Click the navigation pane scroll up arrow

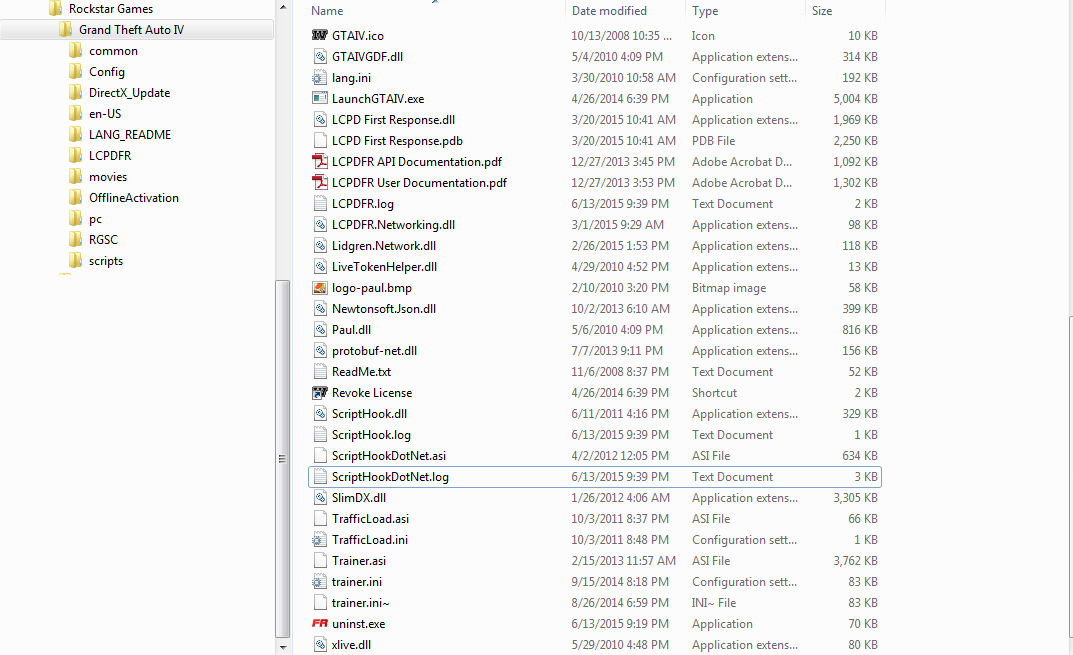pyautogui.click(x=283, y=7)
